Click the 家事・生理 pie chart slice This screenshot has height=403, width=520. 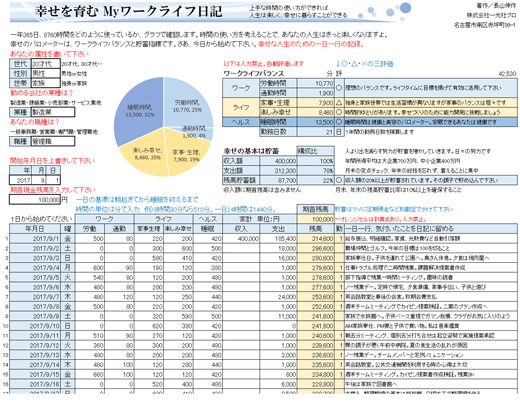coord(187,153)
